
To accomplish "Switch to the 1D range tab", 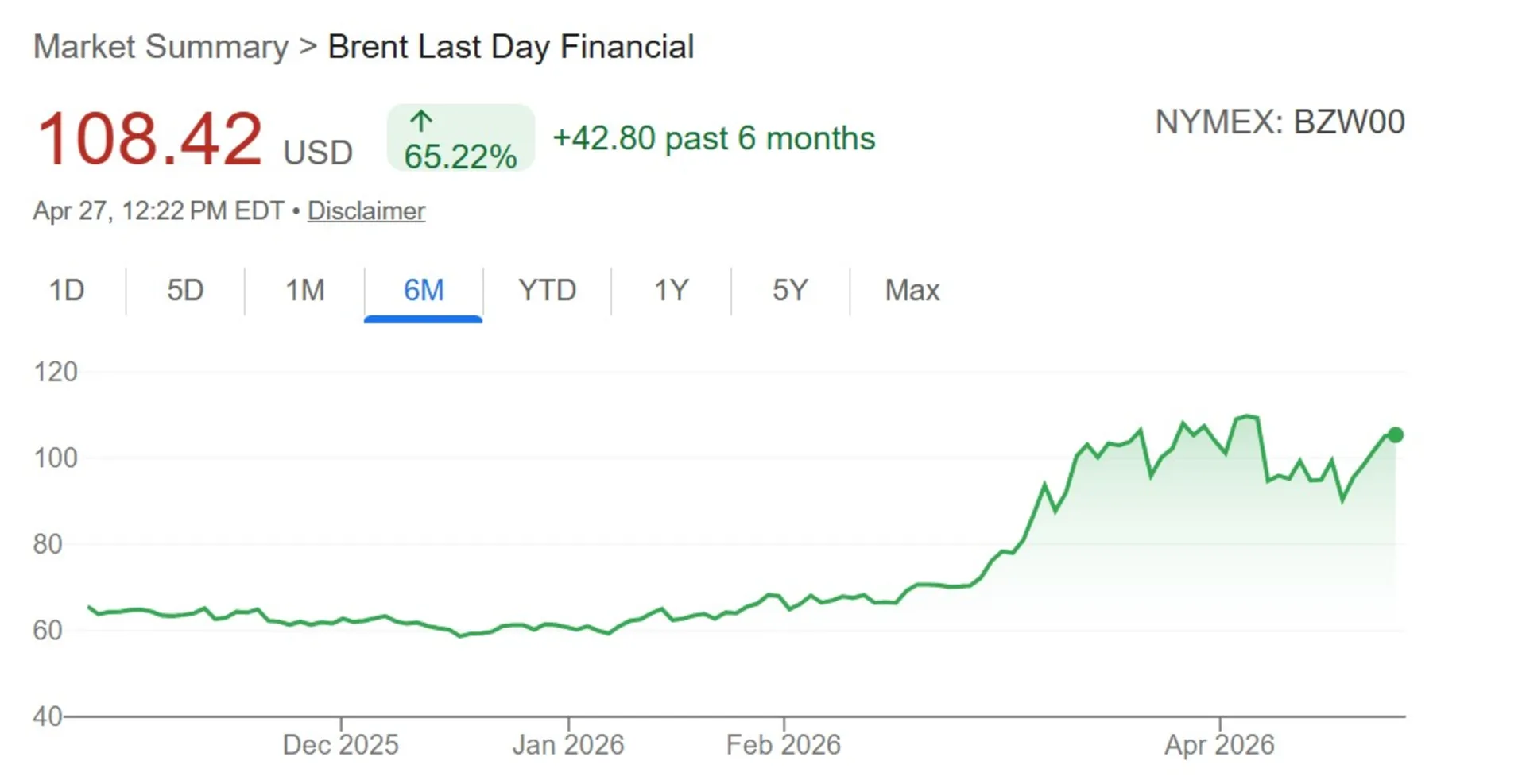I will pyautogui.click(x=67, y=291).
